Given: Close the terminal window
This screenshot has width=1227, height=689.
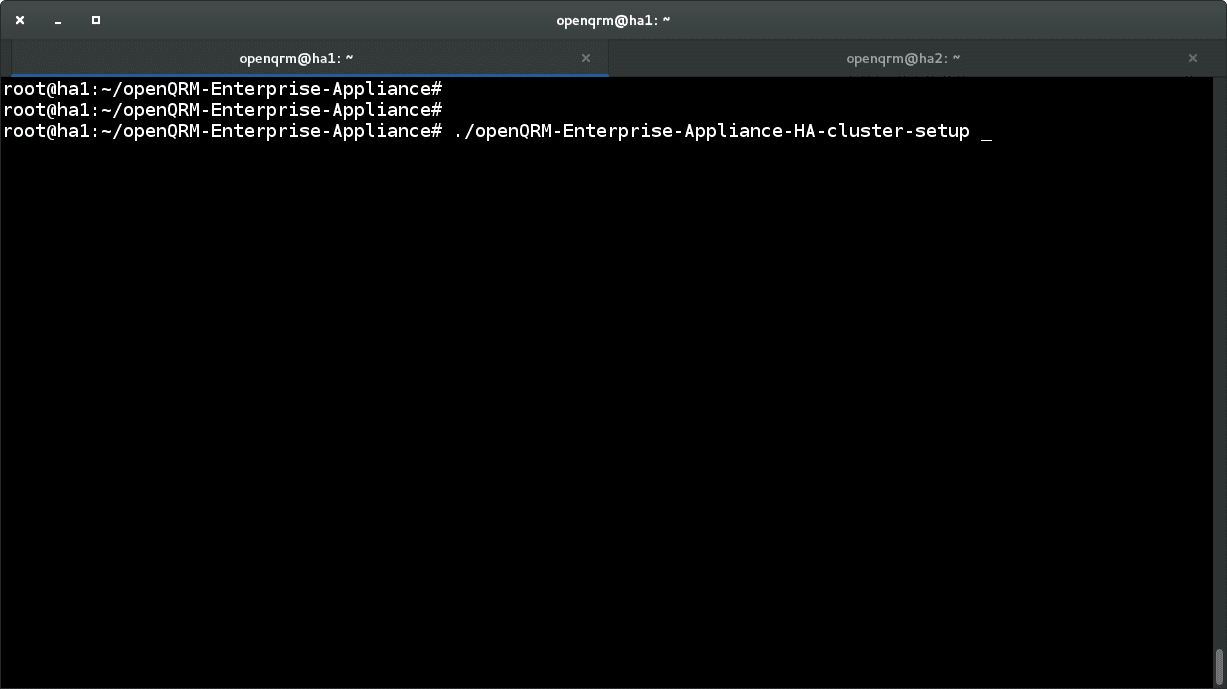Looking at the screenshot, I should (20, 20).
